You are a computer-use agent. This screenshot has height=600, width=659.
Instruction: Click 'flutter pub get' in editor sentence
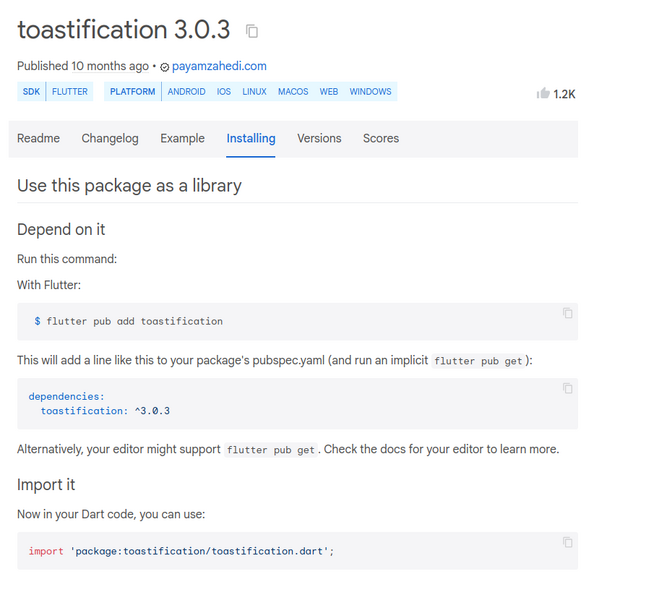[271, 450]
